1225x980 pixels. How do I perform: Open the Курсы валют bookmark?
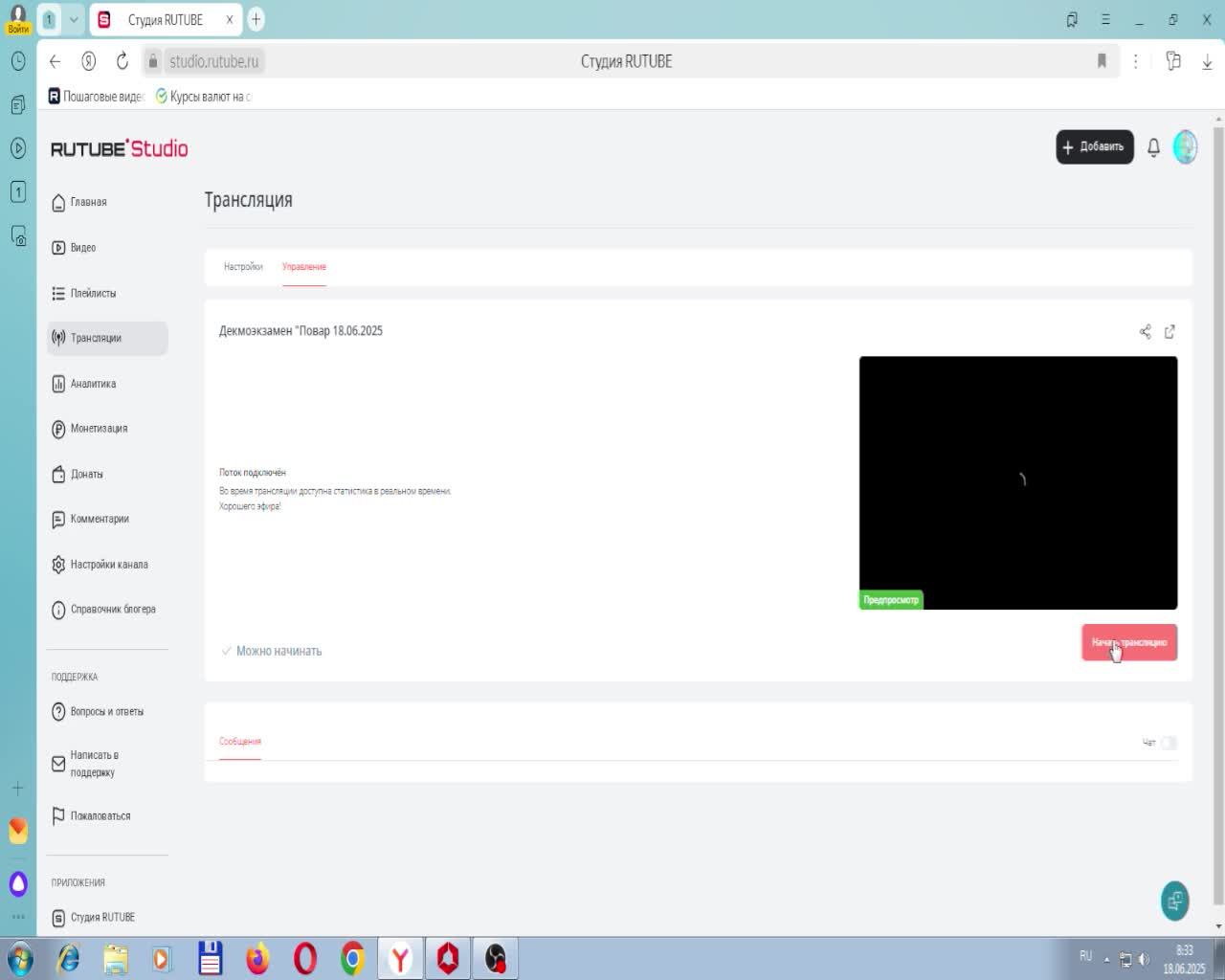click(x=204, y=97)
